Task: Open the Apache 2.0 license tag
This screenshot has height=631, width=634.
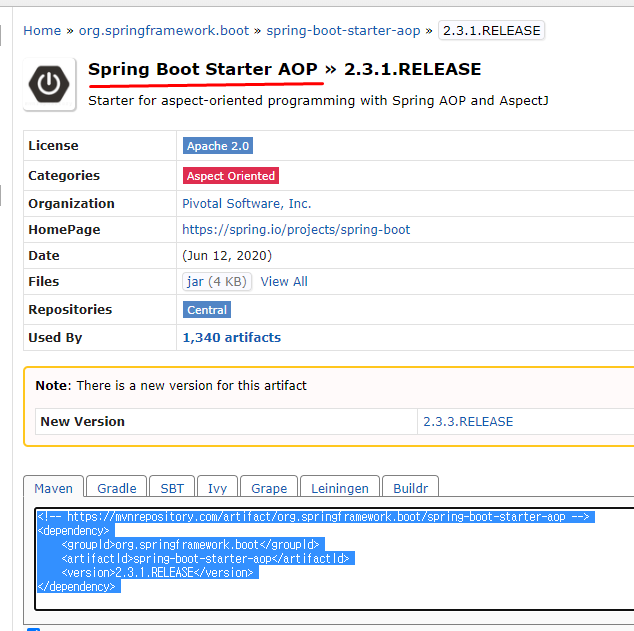Action: point(218,146)
